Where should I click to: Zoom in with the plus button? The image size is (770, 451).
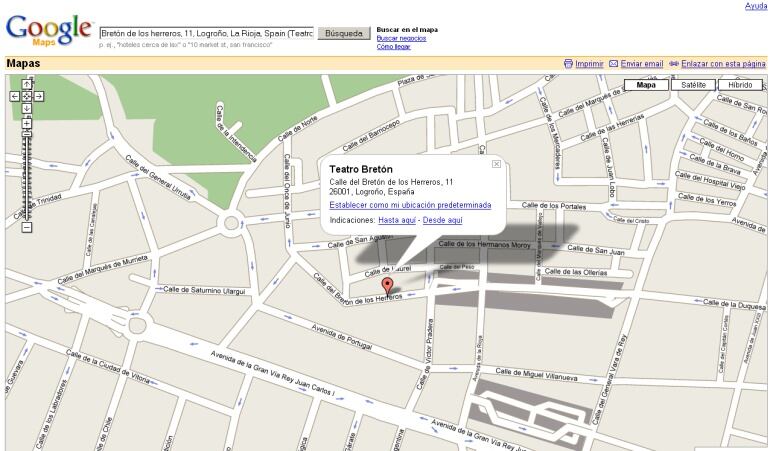click(27, 122)
